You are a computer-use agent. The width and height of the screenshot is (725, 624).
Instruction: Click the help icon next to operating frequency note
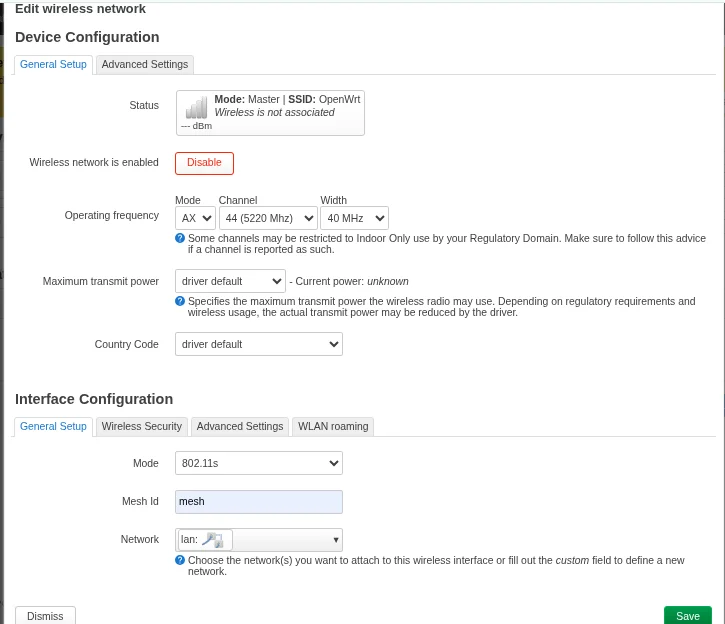point(180,238)
